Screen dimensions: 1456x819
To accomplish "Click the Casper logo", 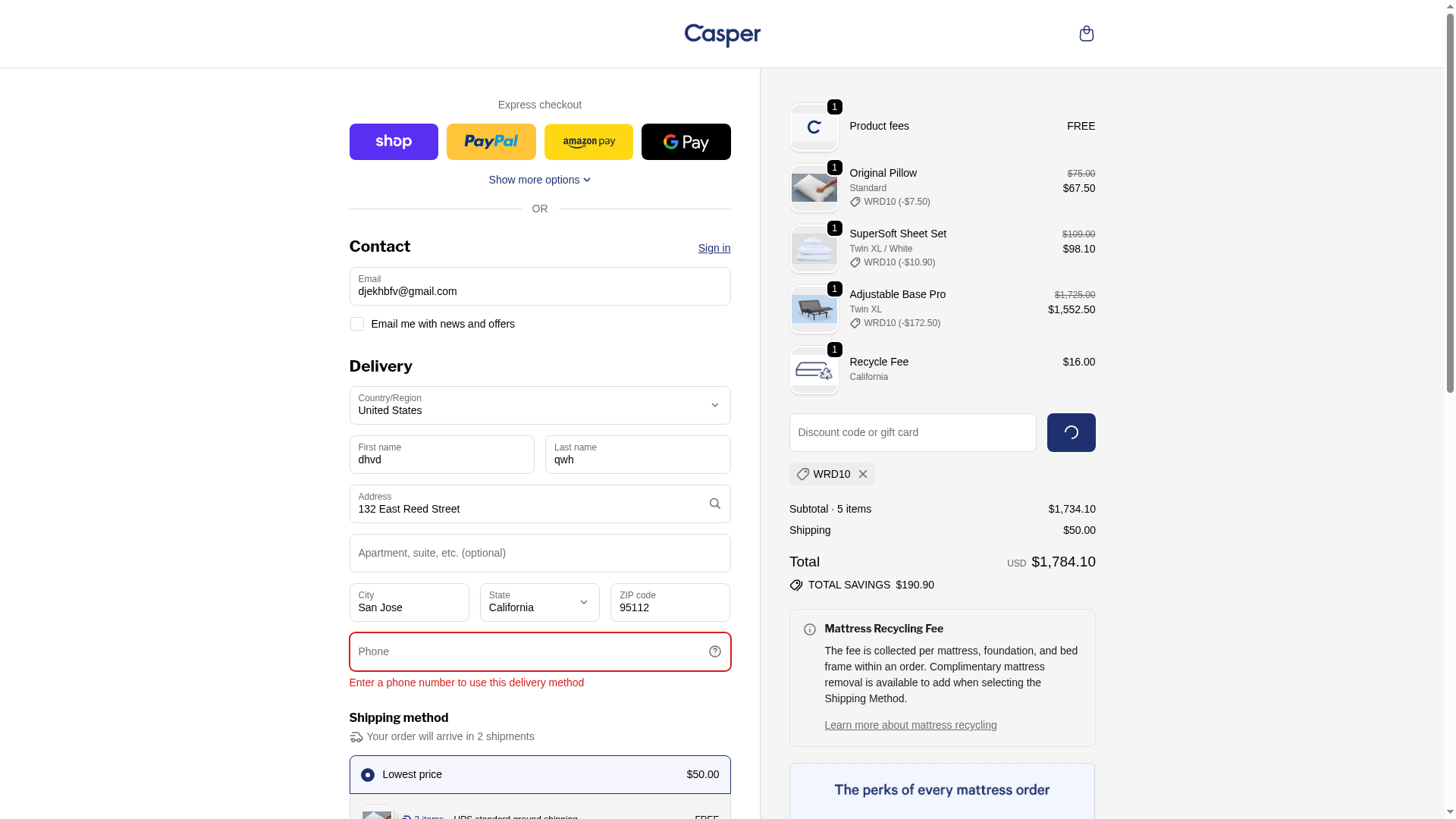I will point(722,35).
